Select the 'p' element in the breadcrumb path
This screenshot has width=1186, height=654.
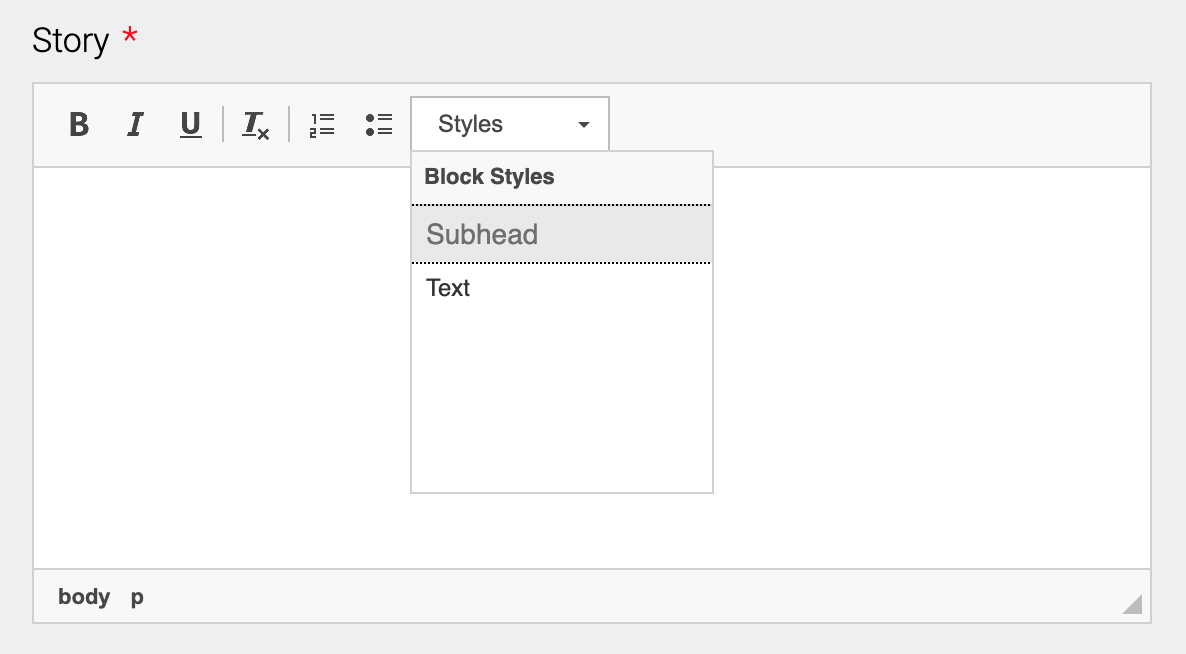click(136, 596)
